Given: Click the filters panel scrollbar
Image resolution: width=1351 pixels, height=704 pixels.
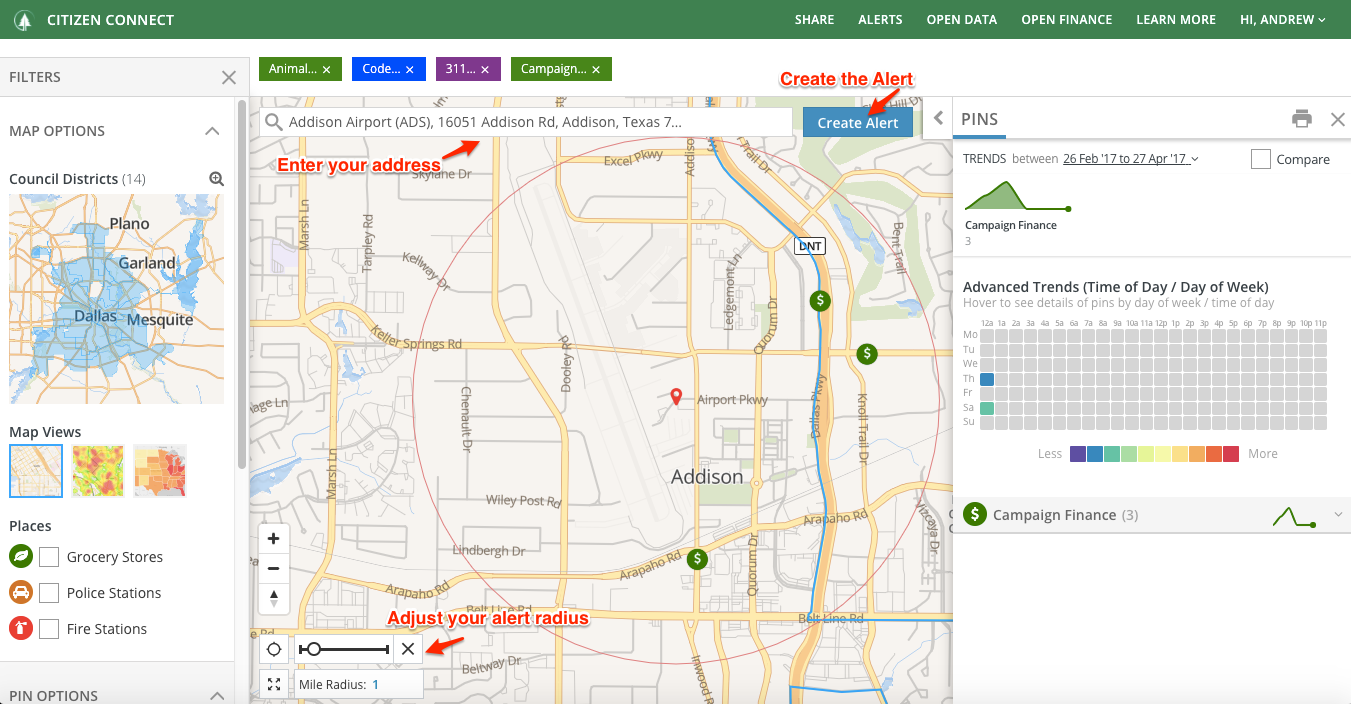Looking at the screenshot, I should 241,284.
